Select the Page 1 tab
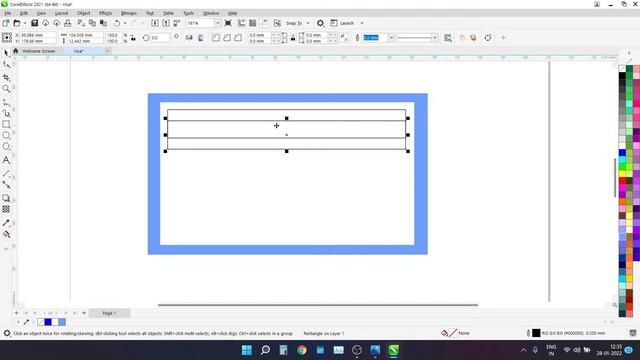The height and width of the screenshot is (360, 640). click(x=109, y=313)
